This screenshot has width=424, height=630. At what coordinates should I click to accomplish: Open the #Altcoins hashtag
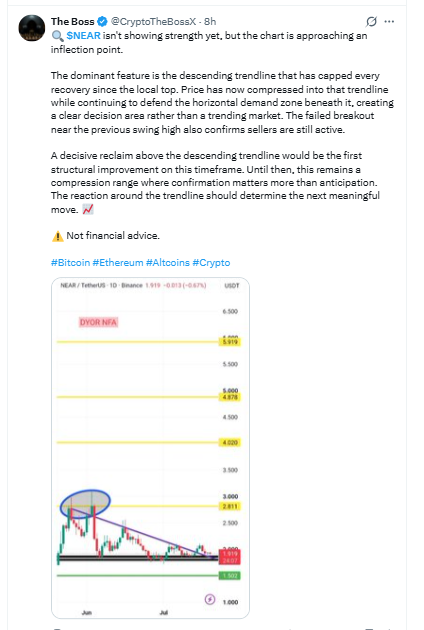pos(168,263)
